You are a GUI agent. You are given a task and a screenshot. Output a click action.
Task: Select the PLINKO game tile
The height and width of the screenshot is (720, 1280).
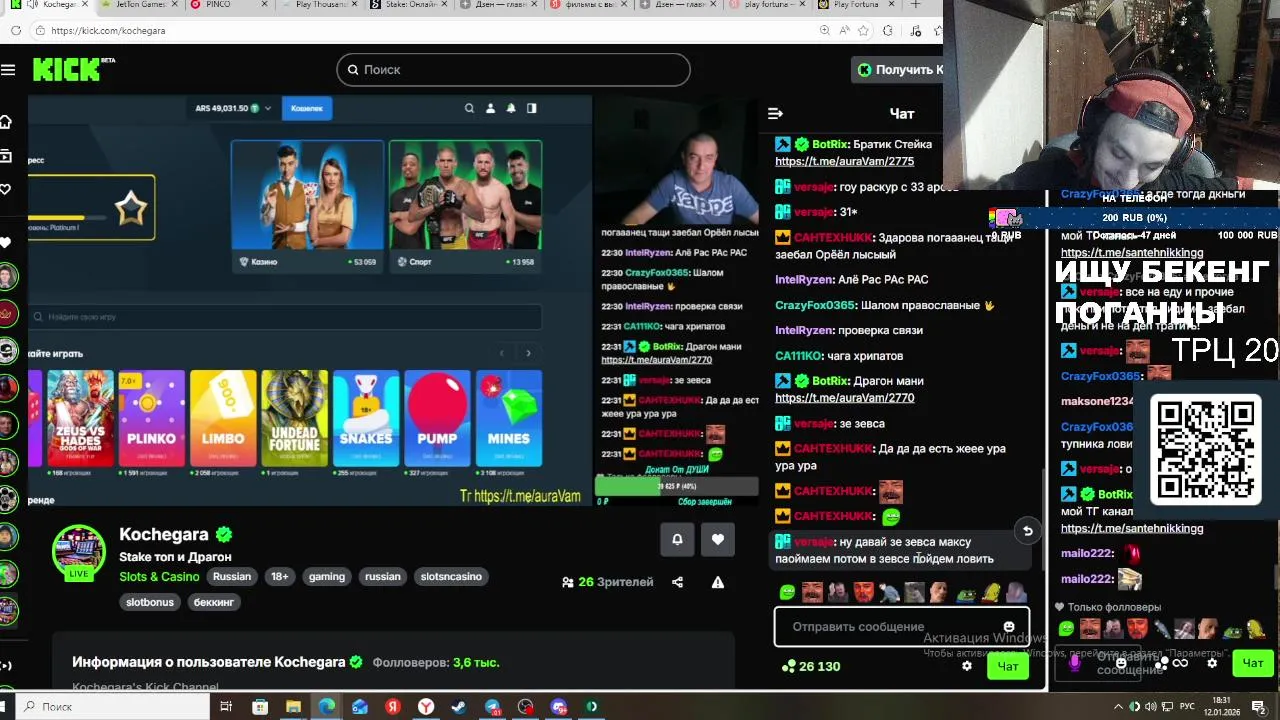point(151,419)
